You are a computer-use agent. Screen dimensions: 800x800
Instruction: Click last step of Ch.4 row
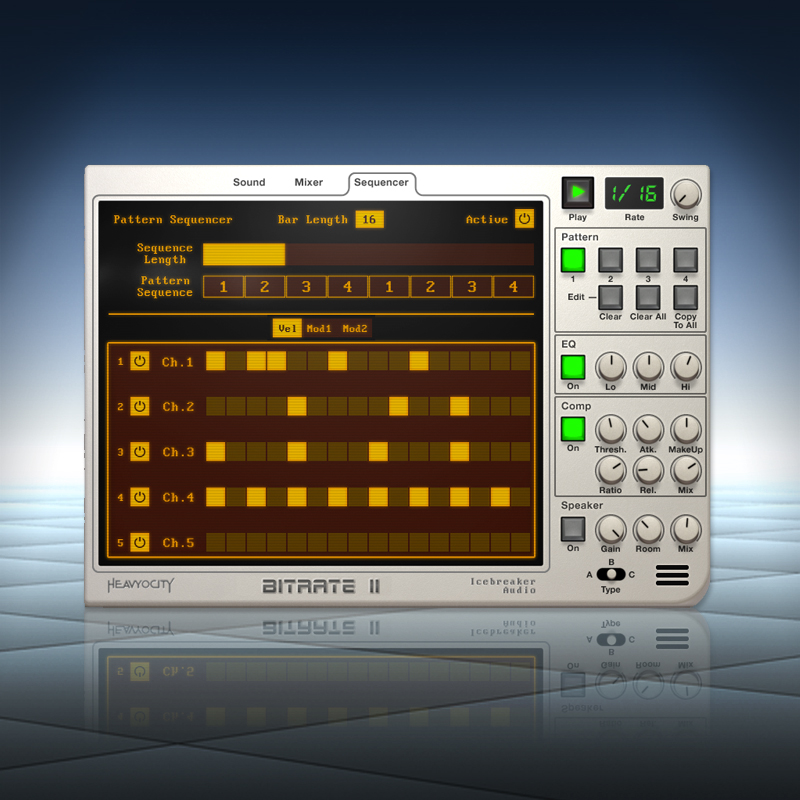(520, 497)
